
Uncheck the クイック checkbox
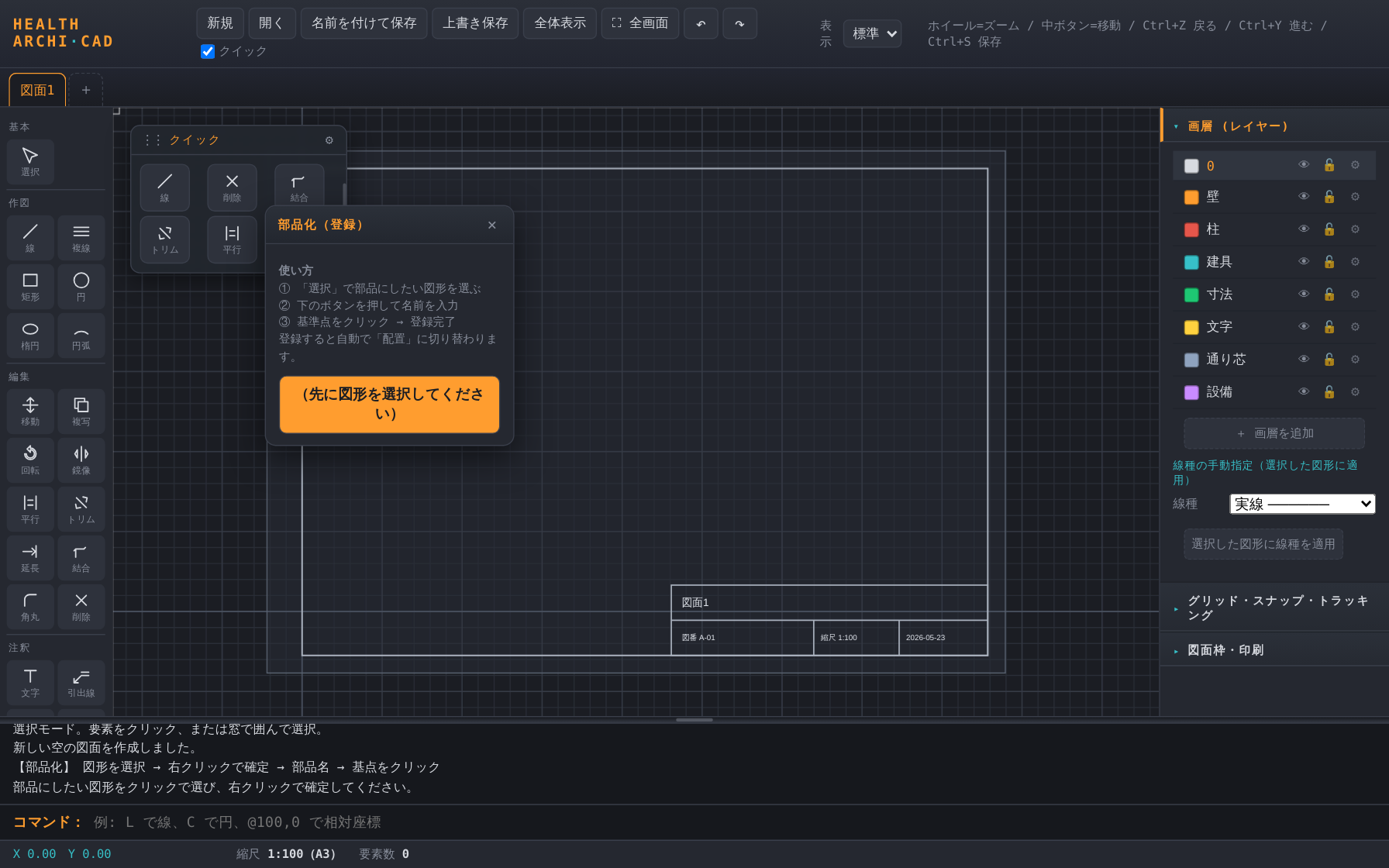[208, 51]
